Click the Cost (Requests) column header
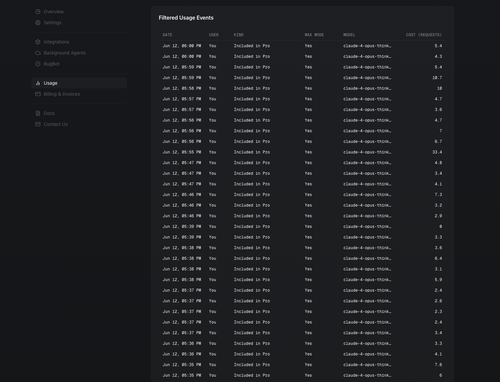 click(424, 35)
